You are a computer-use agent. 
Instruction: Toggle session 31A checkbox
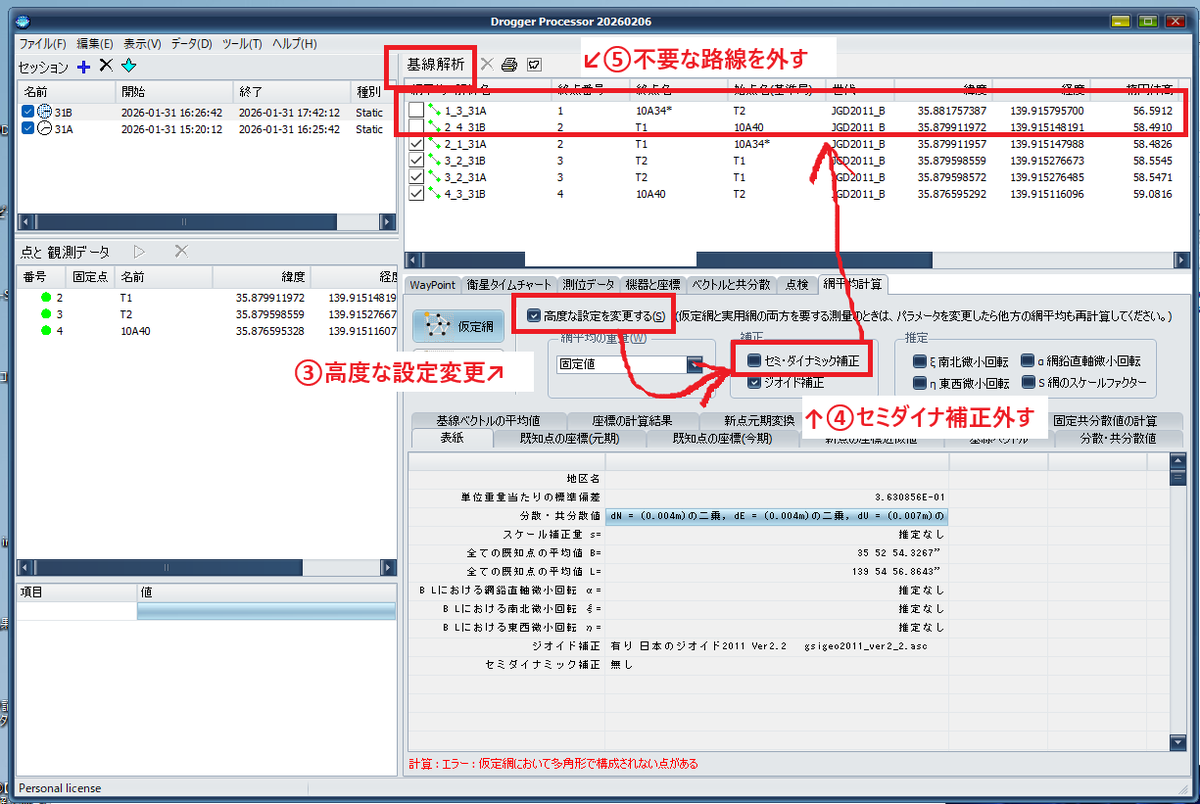(28, 129)
